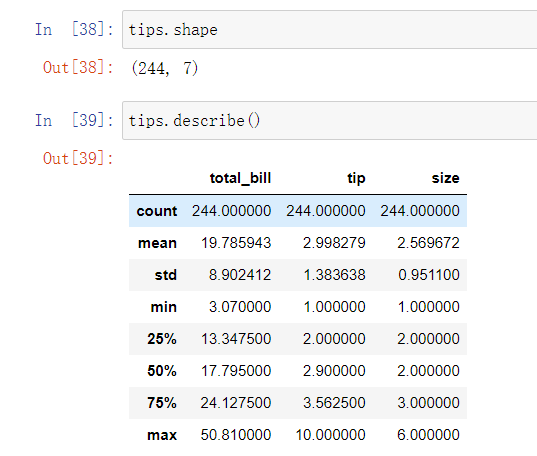Select tip max value 10.000000
Screen dimensions: 537x456
tap(330, 435)
